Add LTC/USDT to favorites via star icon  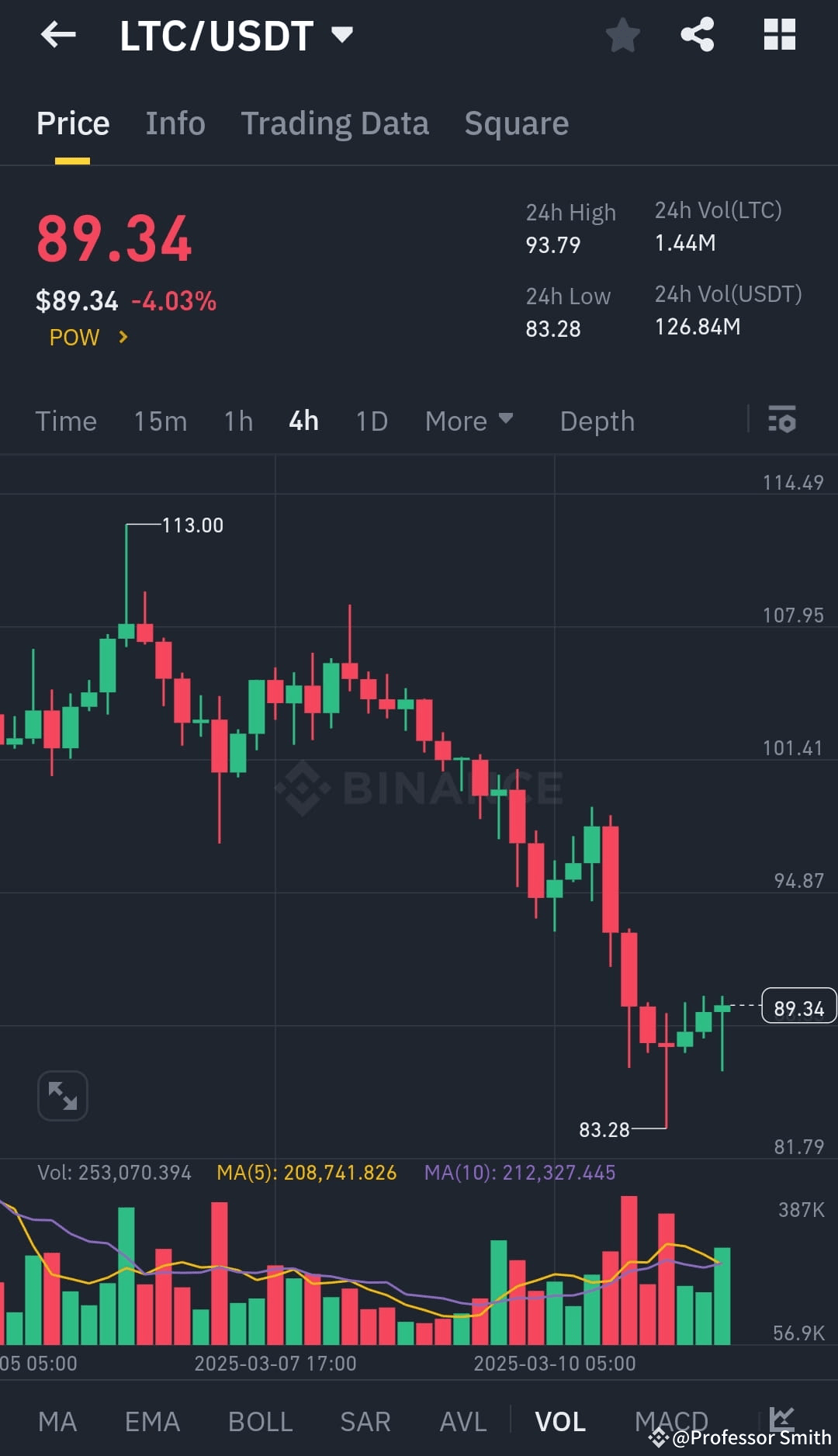point(623,34)
